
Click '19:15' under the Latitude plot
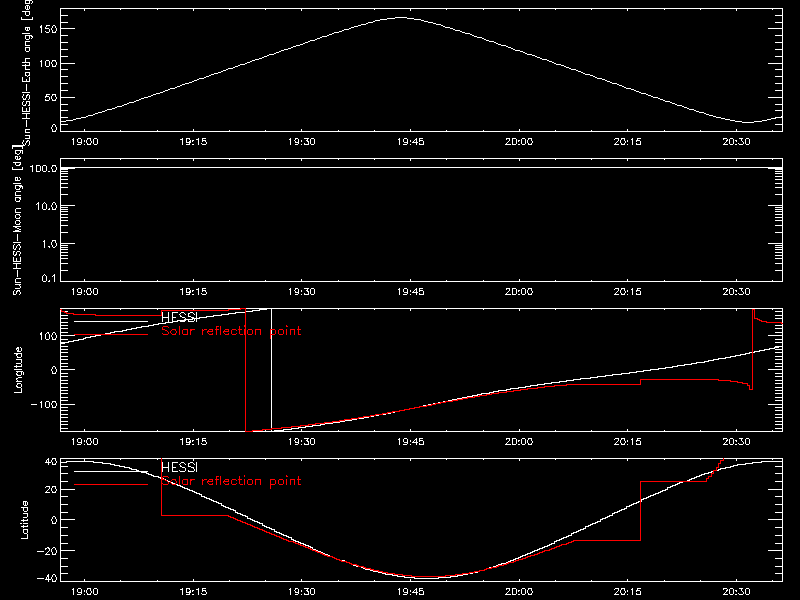[193, 592]
